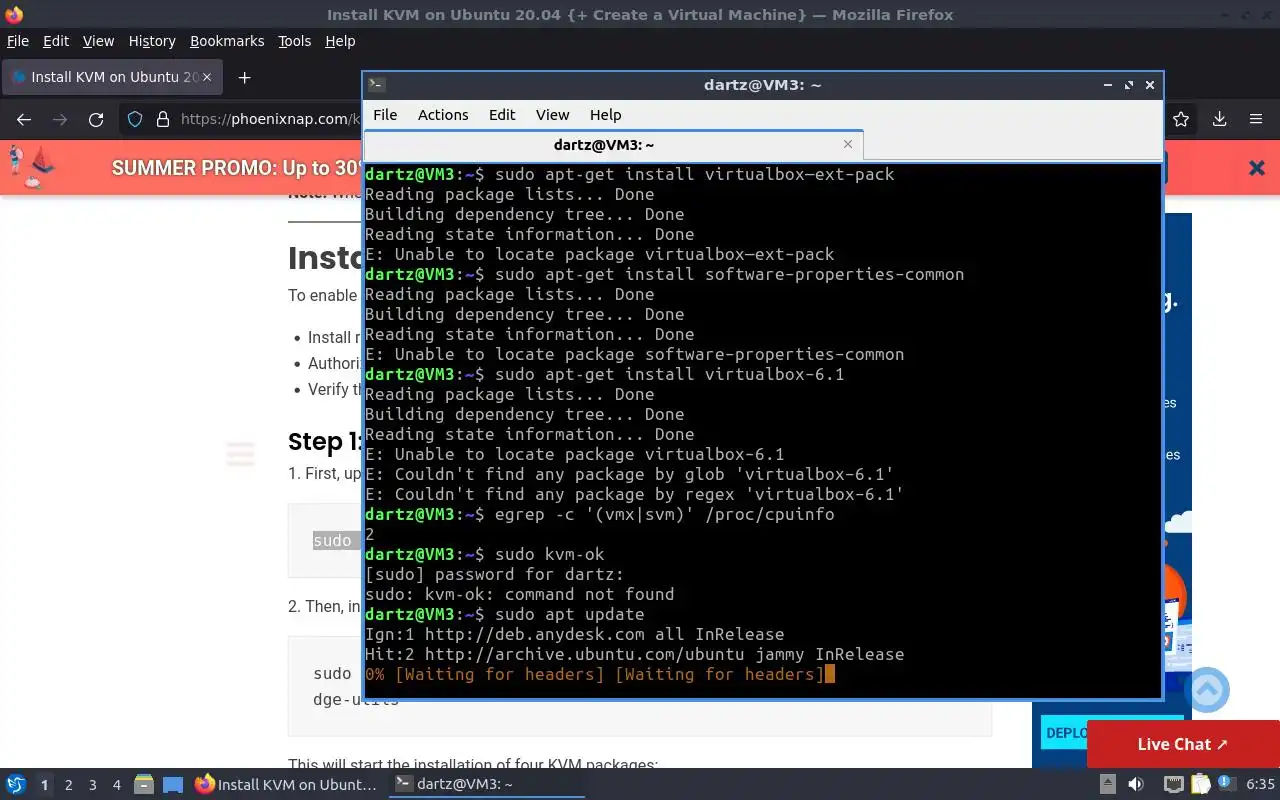The image size is (1280, 800).
Task: Maximize the terminal window
Action: pyautogui.click(x=1129, y=85)
